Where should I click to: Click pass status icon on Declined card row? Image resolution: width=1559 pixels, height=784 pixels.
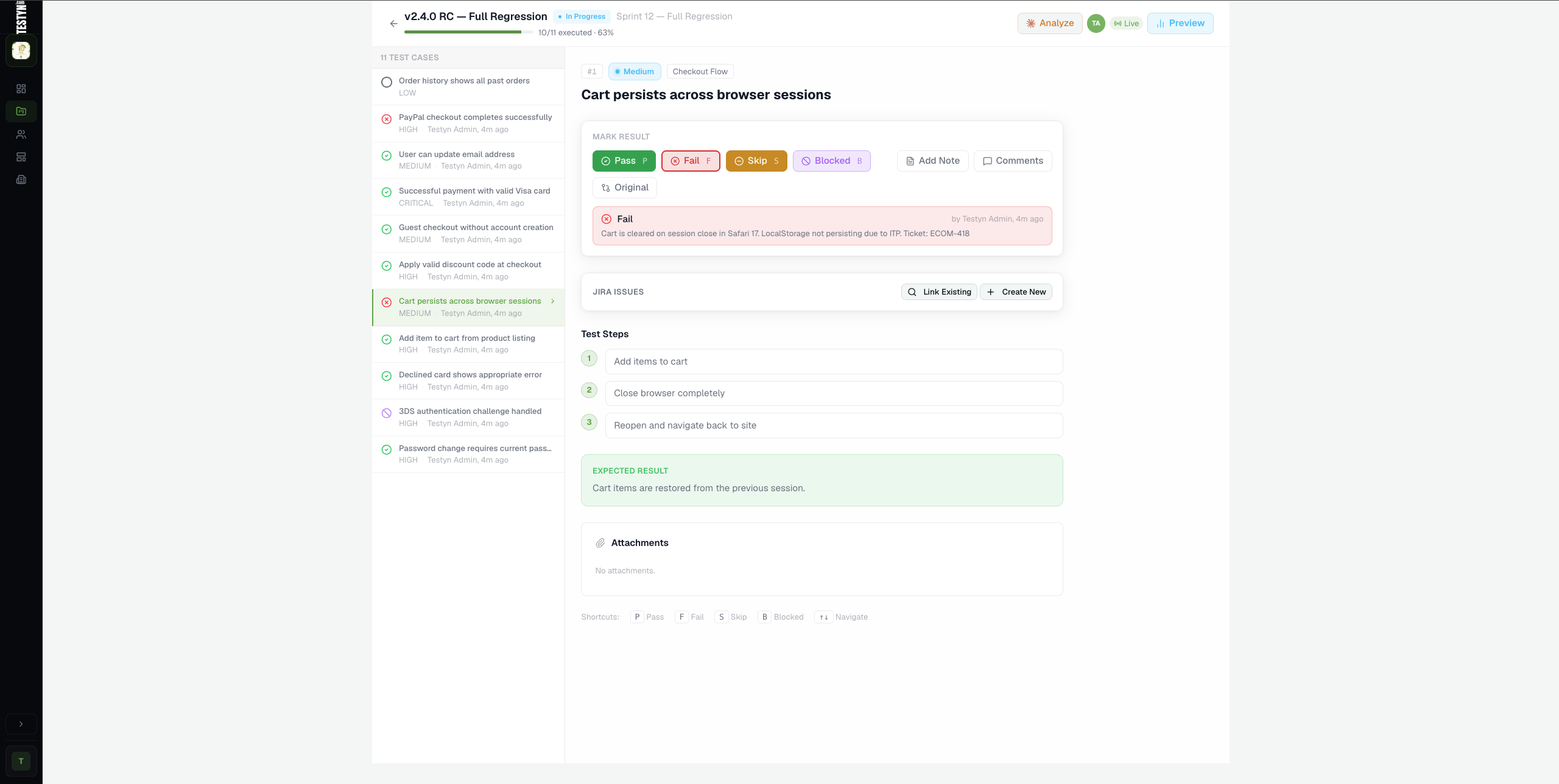387,376
